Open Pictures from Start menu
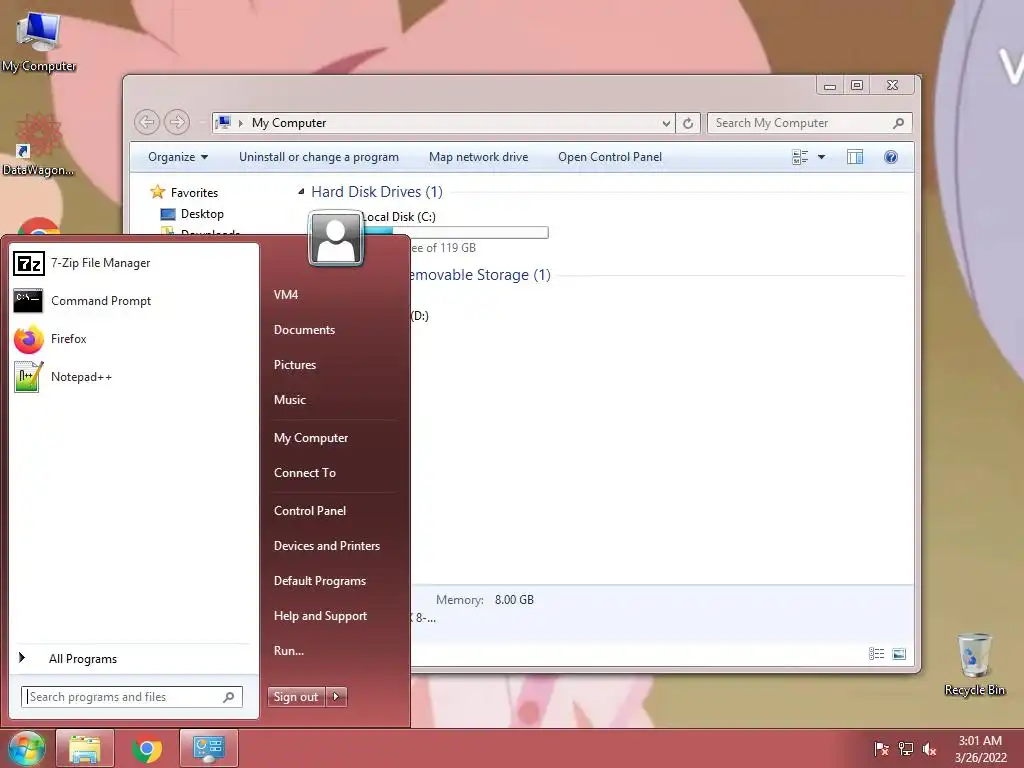Image resolution: width=1024 pixels, height=768 pixels. click(x=295, y=365)
